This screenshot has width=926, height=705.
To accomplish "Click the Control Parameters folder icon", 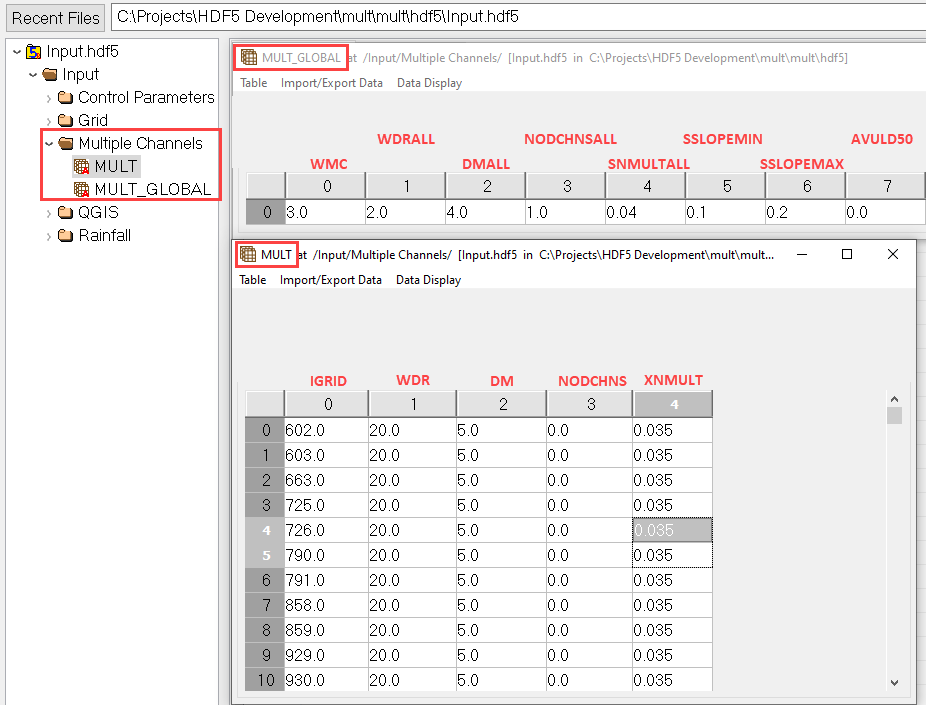I will pos(66,97).
